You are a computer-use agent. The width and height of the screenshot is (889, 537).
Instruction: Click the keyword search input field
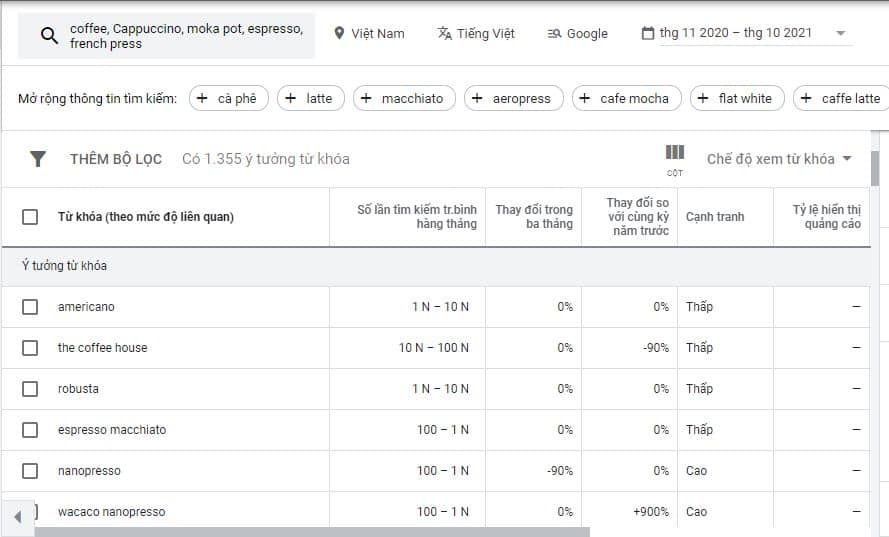[x=166, y=36]
